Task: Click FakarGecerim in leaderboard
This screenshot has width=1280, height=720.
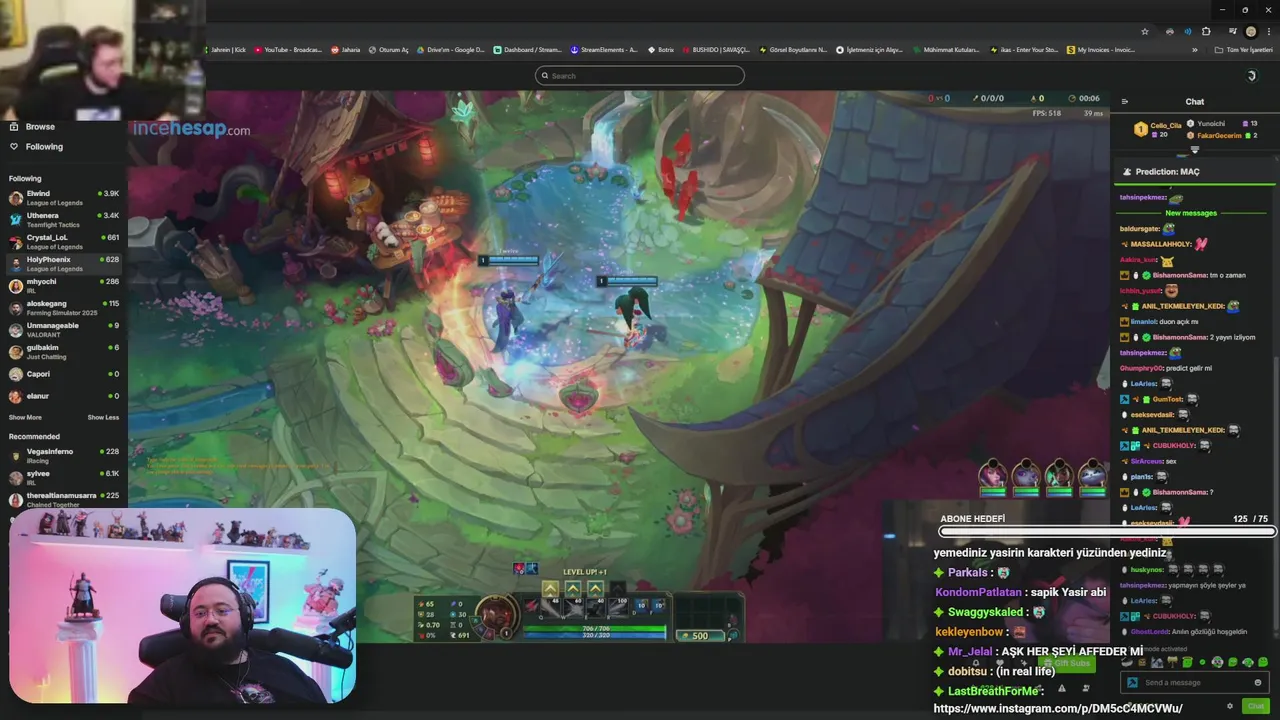Action: click(1219, 136)
